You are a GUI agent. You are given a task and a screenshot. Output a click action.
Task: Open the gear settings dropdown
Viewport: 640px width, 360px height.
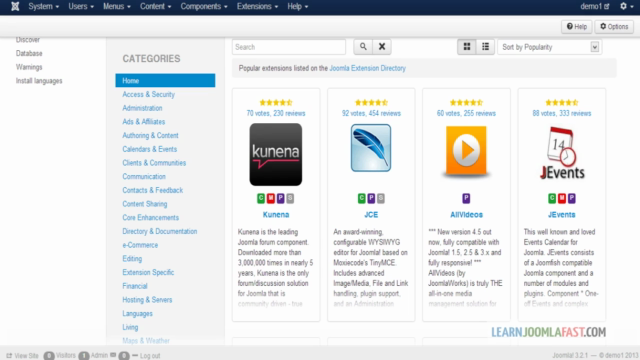[626, 6]
